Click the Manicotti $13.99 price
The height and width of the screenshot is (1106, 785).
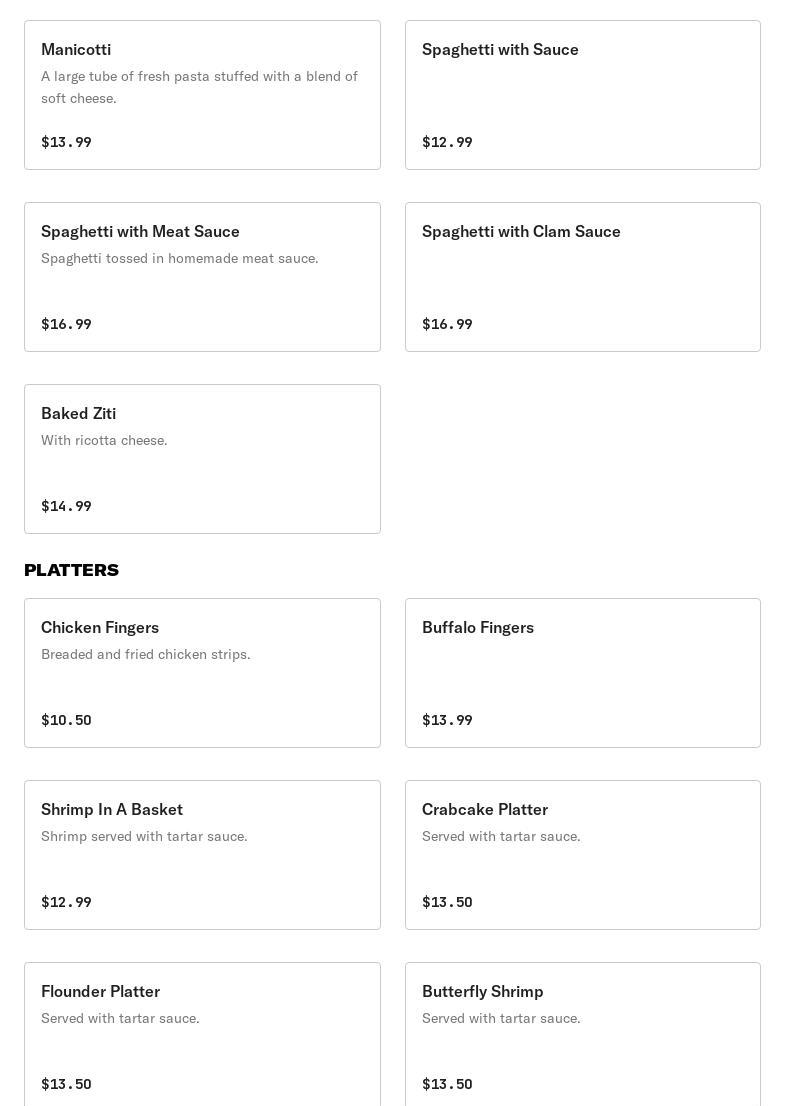(x=66, y=142)
